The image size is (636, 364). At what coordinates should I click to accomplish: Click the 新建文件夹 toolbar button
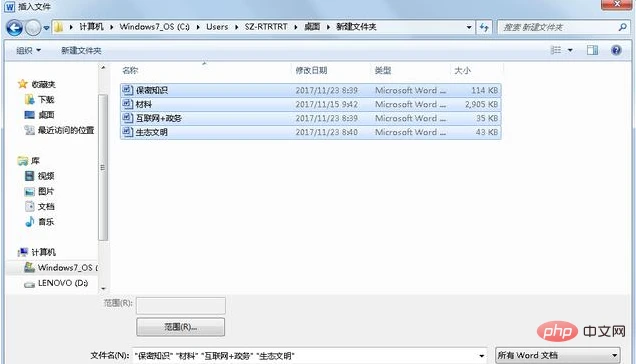81,50
